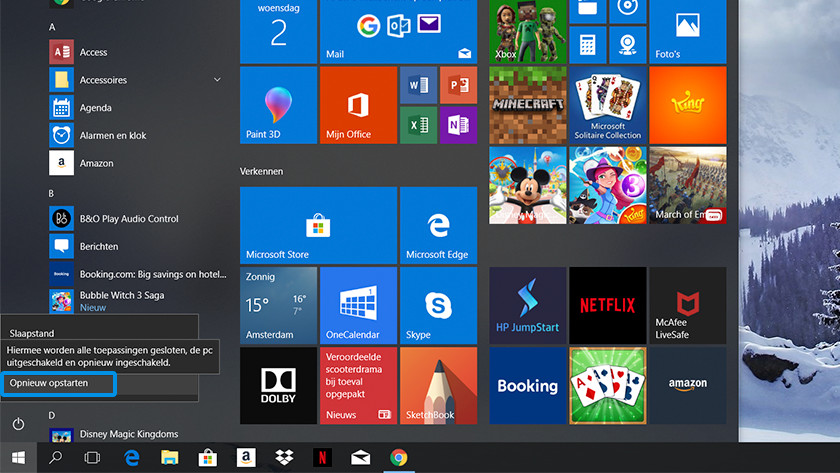Open the Bubble Witch 3 tile

coord(608,185)
